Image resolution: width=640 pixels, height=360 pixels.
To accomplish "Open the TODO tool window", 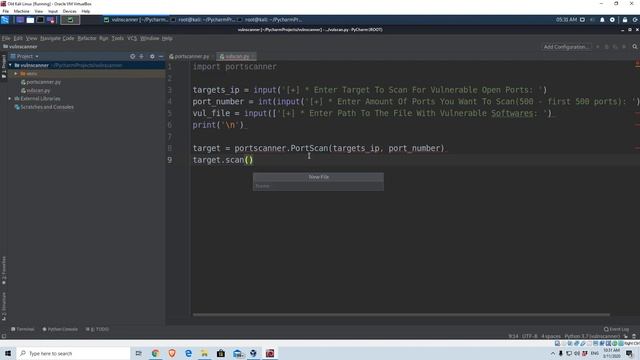I will 97,329.
